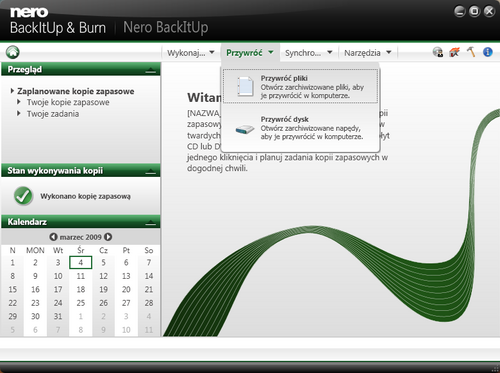
Task: Expand the Zaplanowane kopie zapasowe tree node
Action: tap(12, 91)
